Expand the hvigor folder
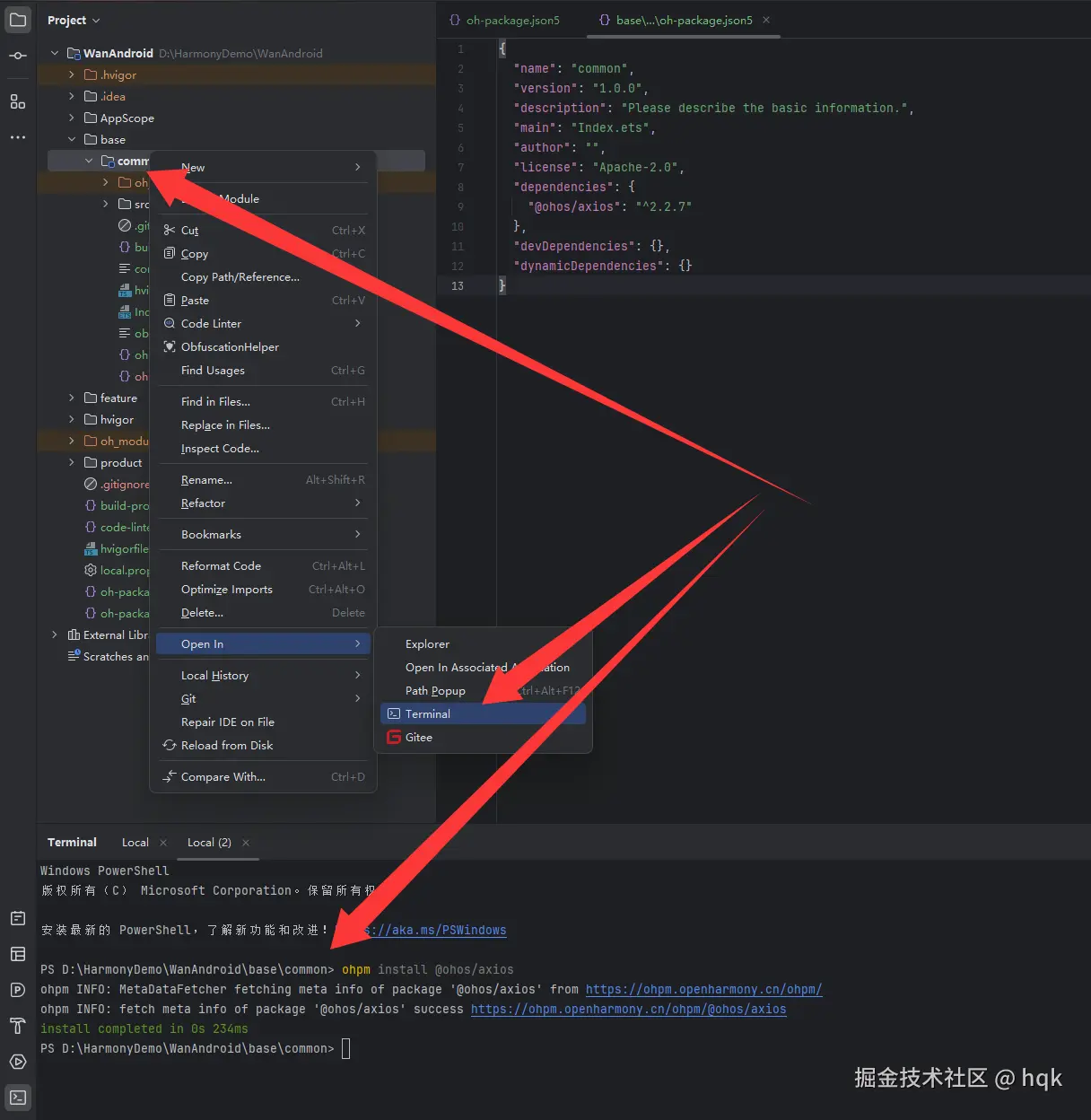The height and width of the screenshot is (1120, 1091). (72, 420)
